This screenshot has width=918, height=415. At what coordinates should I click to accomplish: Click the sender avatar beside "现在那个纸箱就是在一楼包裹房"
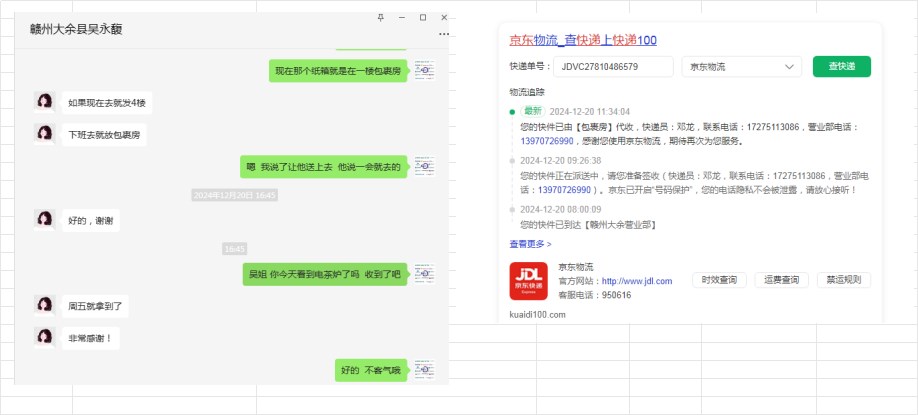tap(424, 70)
